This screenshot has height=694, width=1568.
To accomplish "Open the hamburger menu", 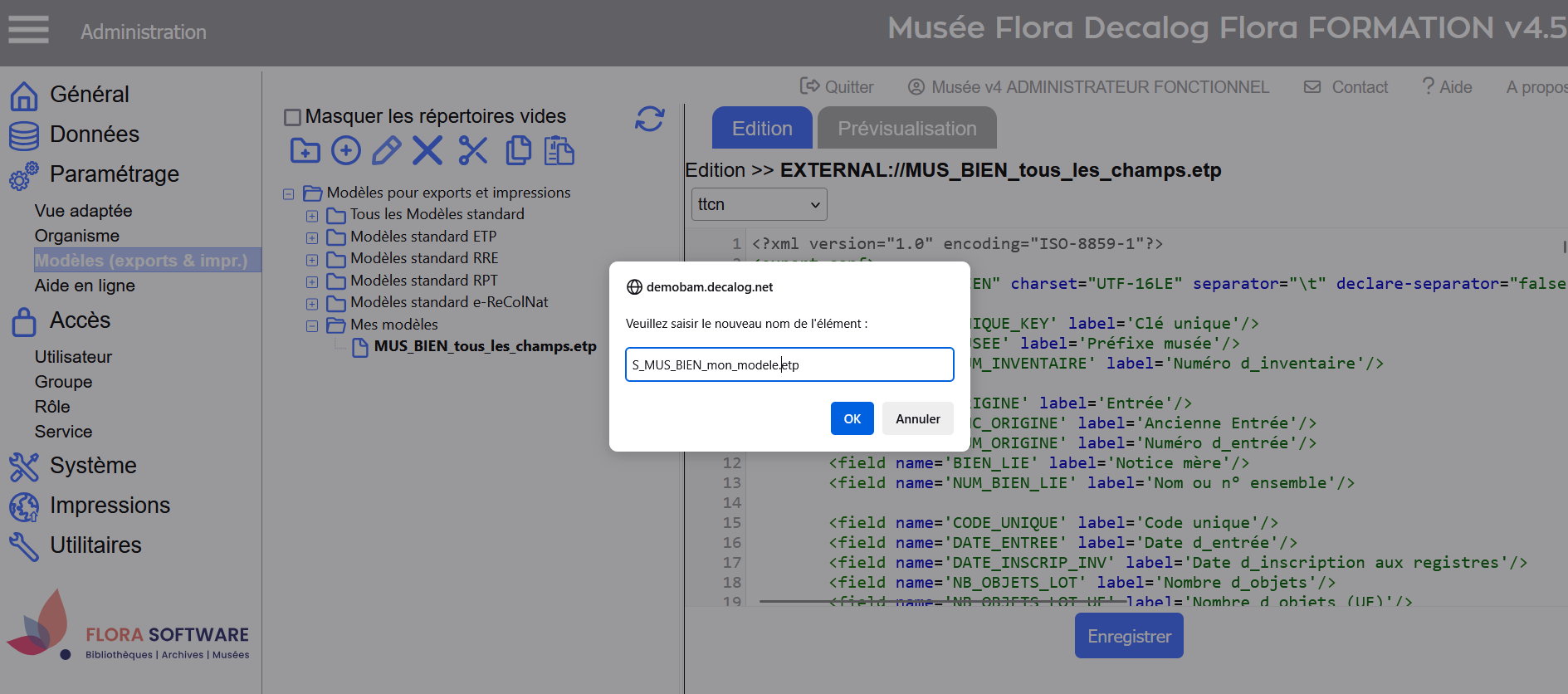I will coord(29,30).
